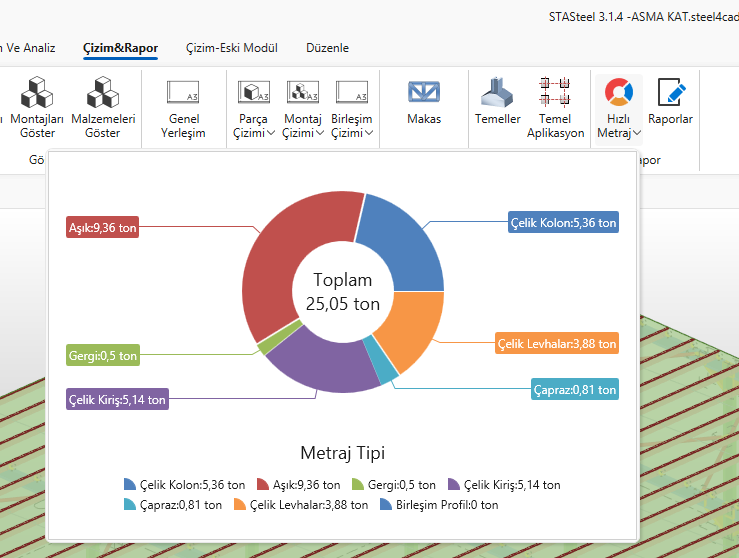Screen dimensions: 739x558
Task: Open the Genel Yerleşim layout tool
Action: [183, 95]
